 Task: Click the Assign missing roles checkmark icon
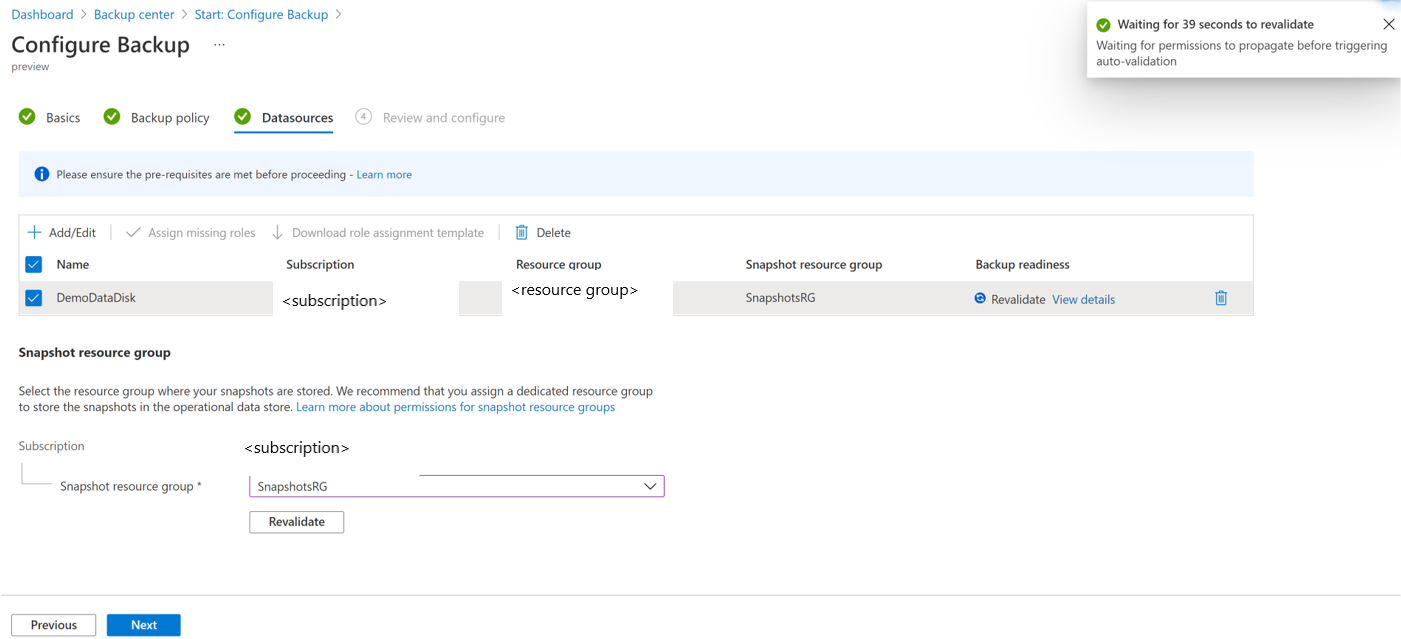click(133, 233)
